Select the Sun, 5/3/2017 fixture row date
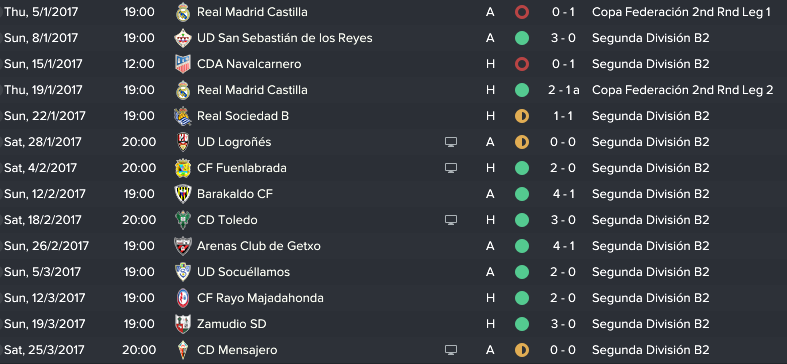This screenshot has width=787, height=364. (x=43, y=272)
